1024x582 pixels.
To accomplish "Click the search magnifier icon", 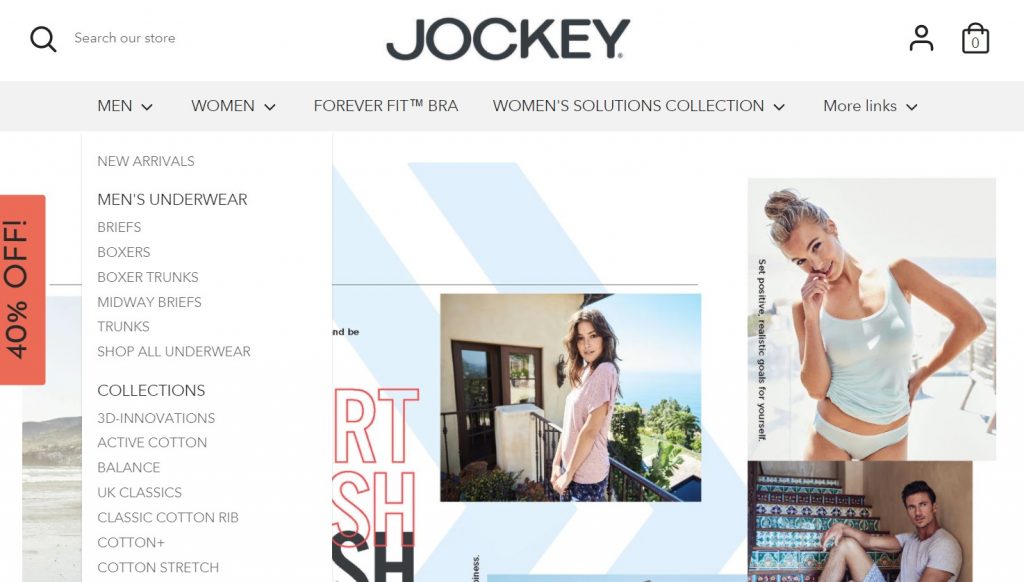I will tap(43, 39).
